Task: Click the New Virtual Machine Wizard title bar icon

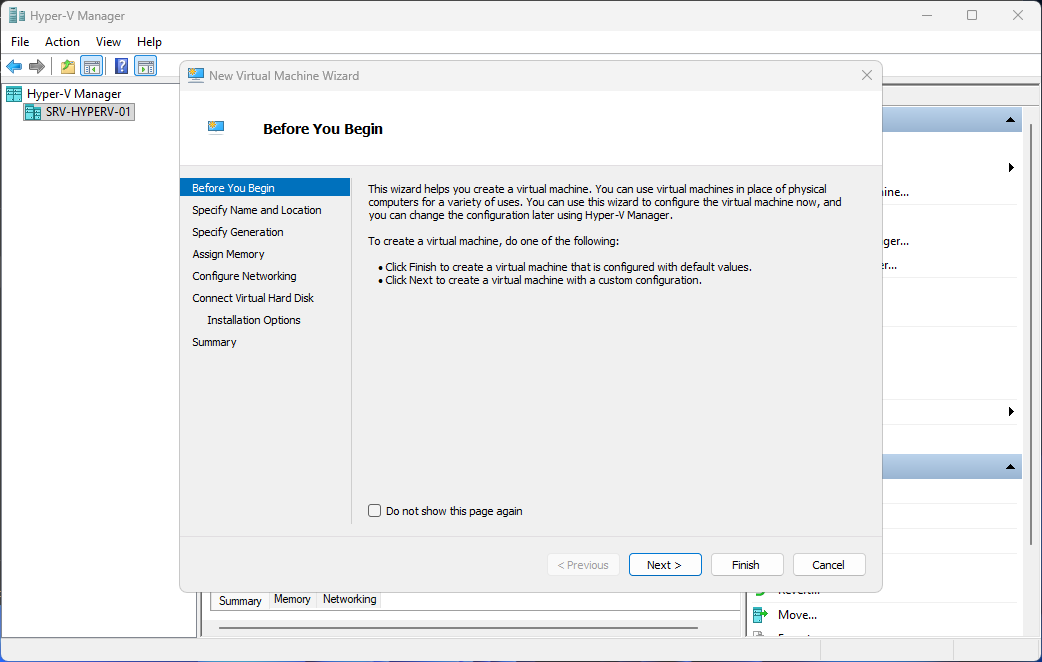Action: click(196, 75)
